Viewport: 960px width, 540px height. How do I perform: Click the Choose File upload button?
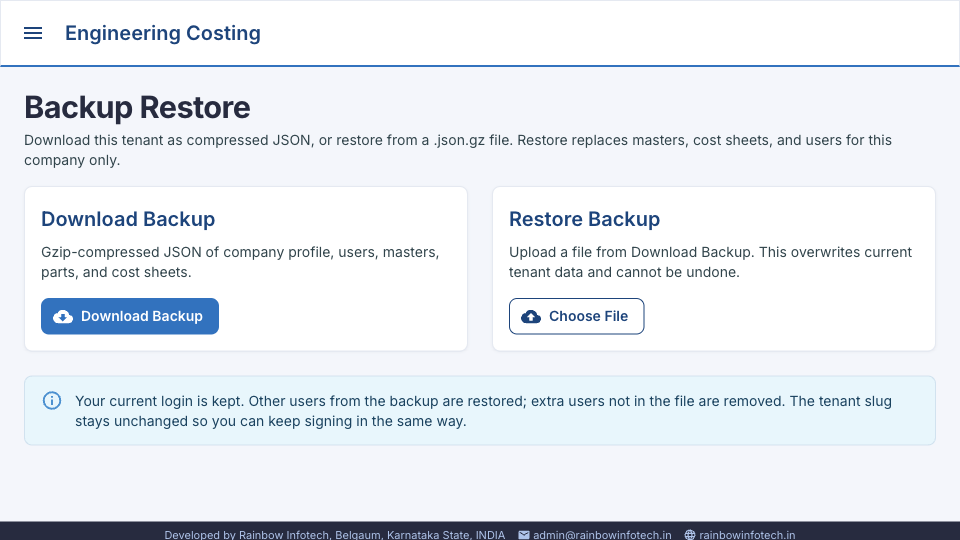[x=576, y=316]
